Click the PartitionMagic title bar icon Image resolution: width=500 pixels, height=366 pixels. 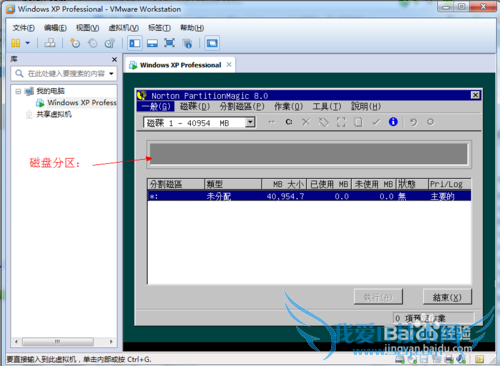[x=142, y=95]
